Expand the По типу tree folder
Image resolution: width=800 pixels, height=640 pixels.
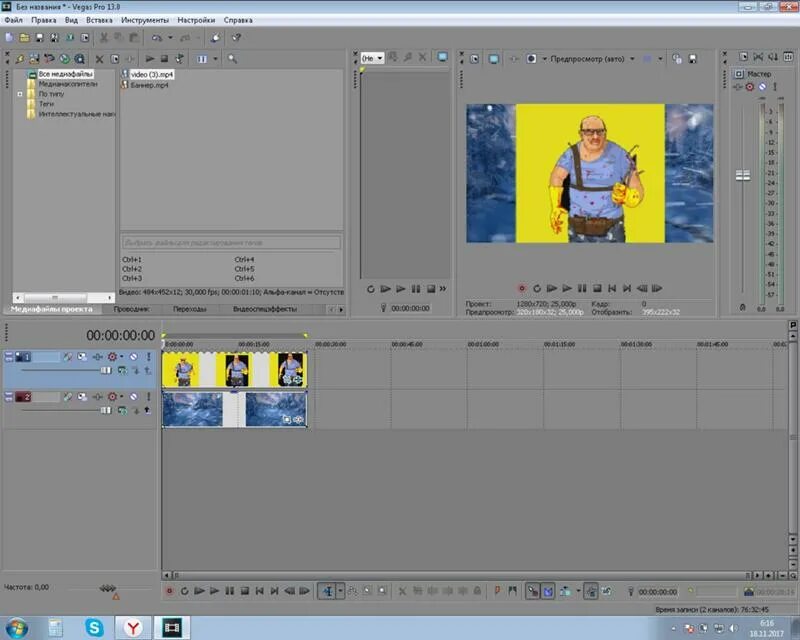pos(20,94)
